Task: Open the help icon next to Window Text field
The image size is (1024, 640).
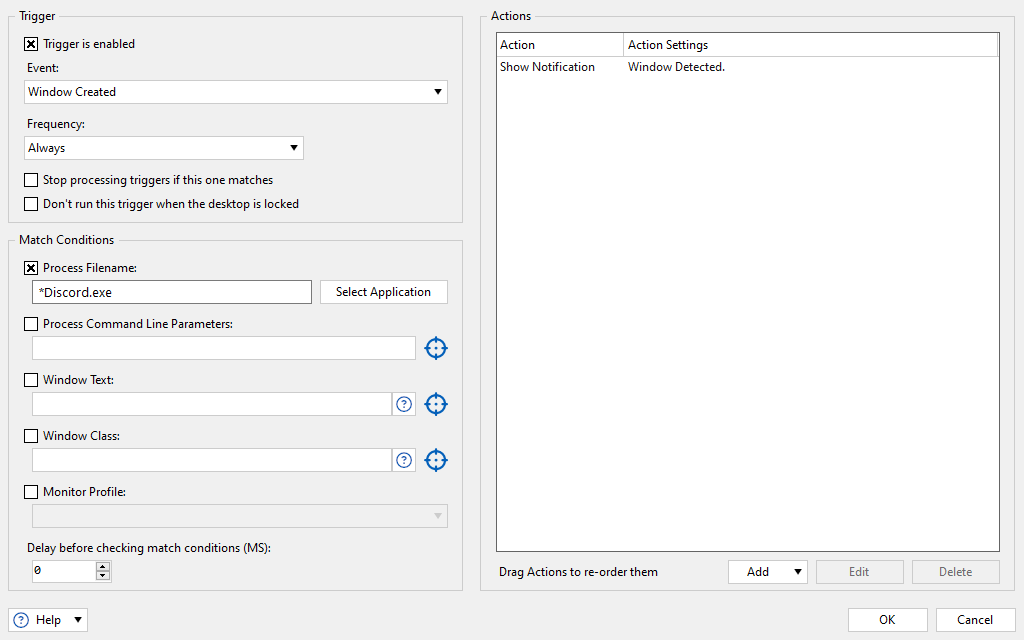Action: point(404,404)
